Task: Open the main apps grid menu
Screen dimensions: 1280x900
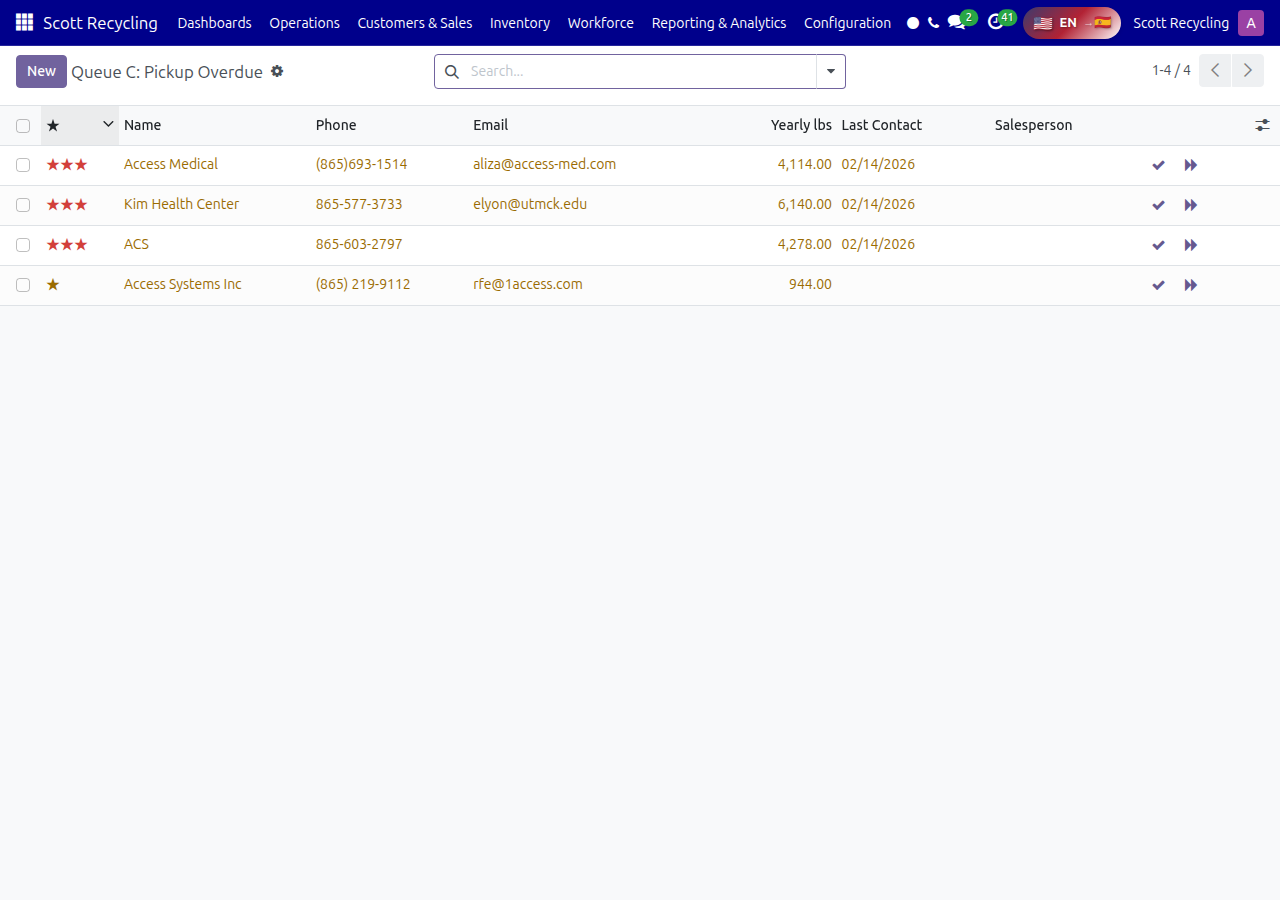Action: pos(24,22)
